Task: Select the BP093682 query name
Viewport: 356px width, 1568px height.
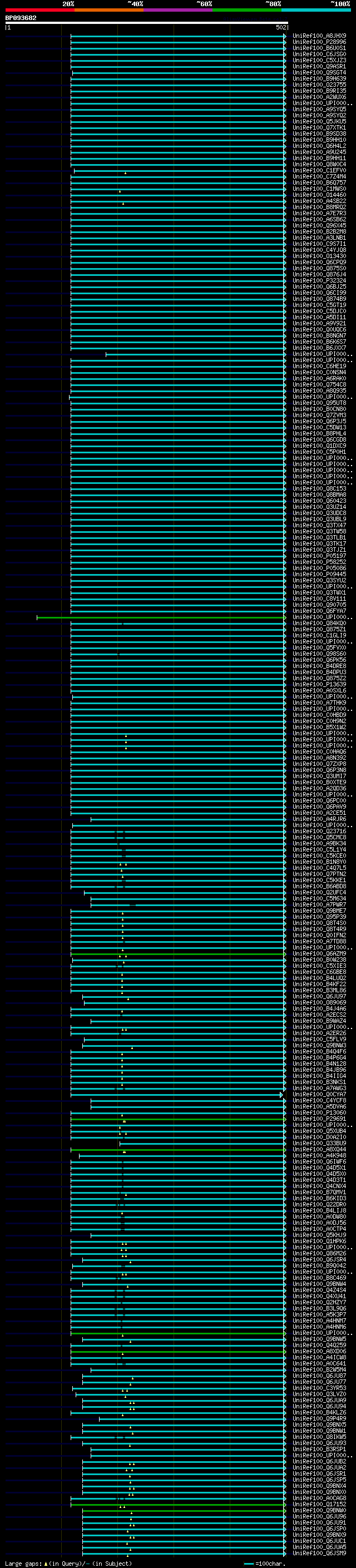Action: tap(21, 18)
